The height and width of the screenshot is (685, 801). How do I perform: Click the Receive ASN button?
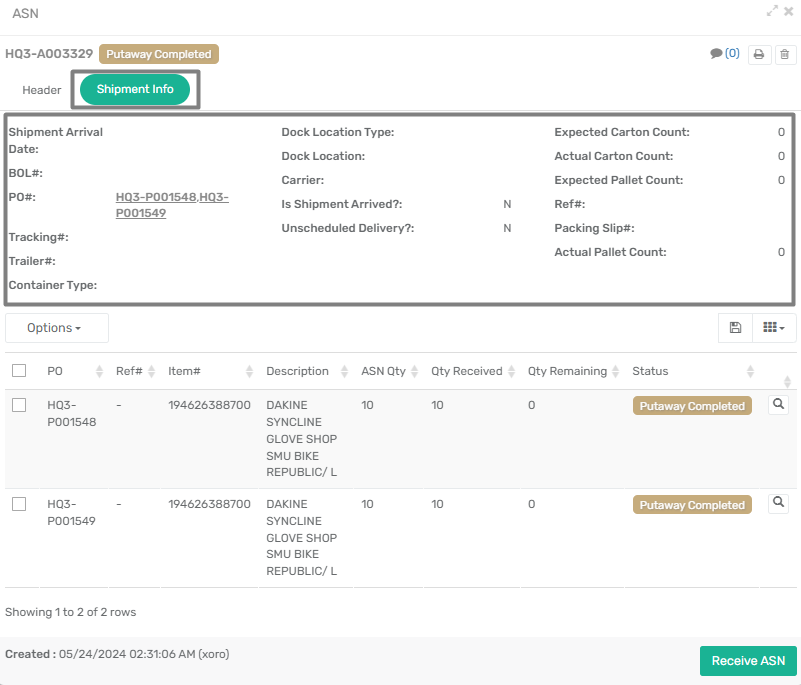(748, 660)
